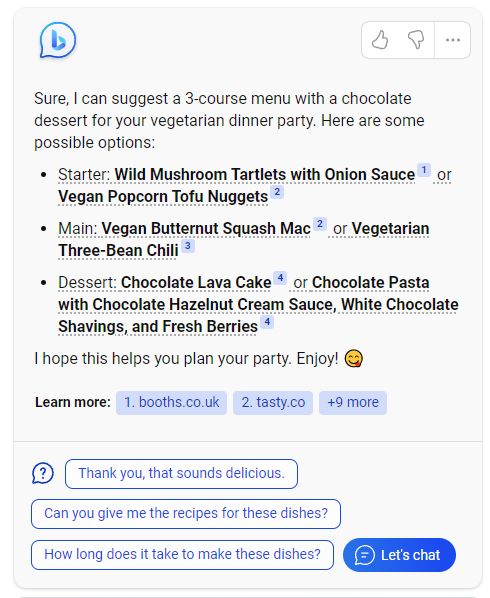
Task: Click the chat bubble icon in Let's chat
Action: (x=364, y=555)
